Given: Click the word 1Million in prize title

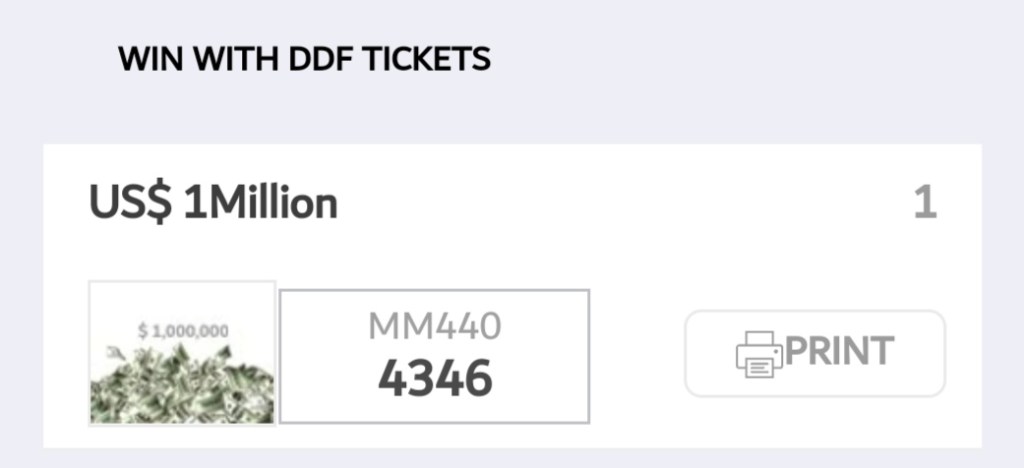Looking at the screenshot, I should click(260, 204).
